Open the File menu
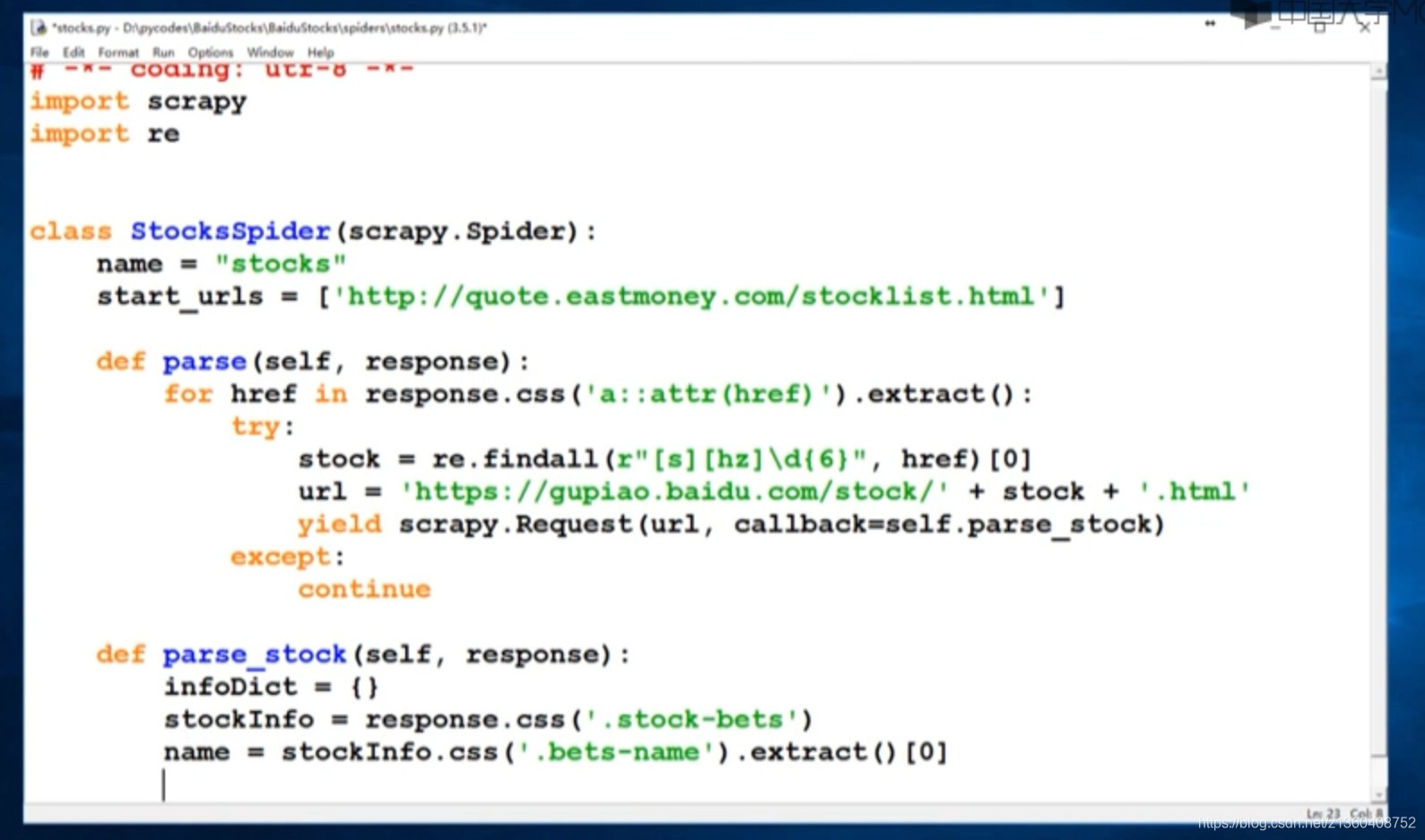This screenshot has width=1425, height=840. 39,53
